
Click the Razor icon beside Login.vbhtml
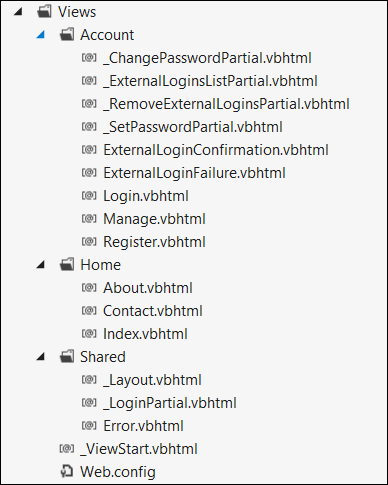point(89,196)
